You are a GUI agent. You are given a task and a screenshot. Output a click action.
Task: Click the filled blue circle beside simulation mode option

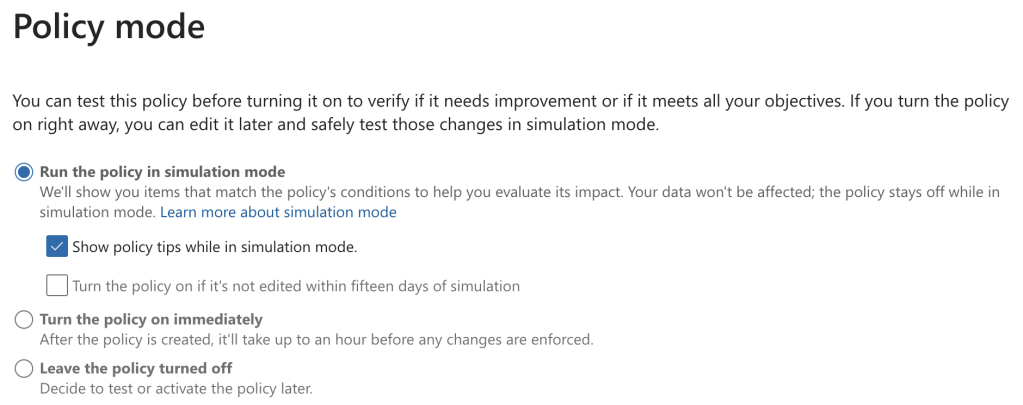pos(24,172)
